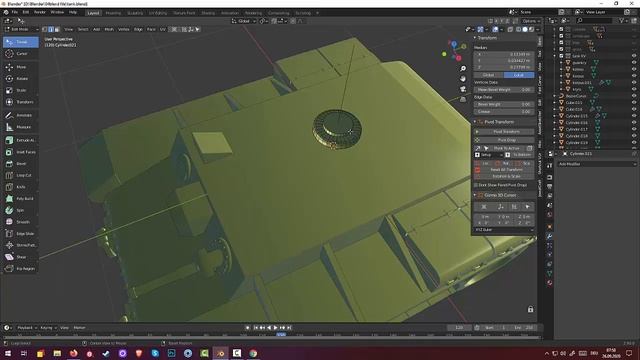Viewport: 640px width, 360px height.
Task: Open the Add Modifier dropdown
Action: pyautogui.click(x=597, y=164)
